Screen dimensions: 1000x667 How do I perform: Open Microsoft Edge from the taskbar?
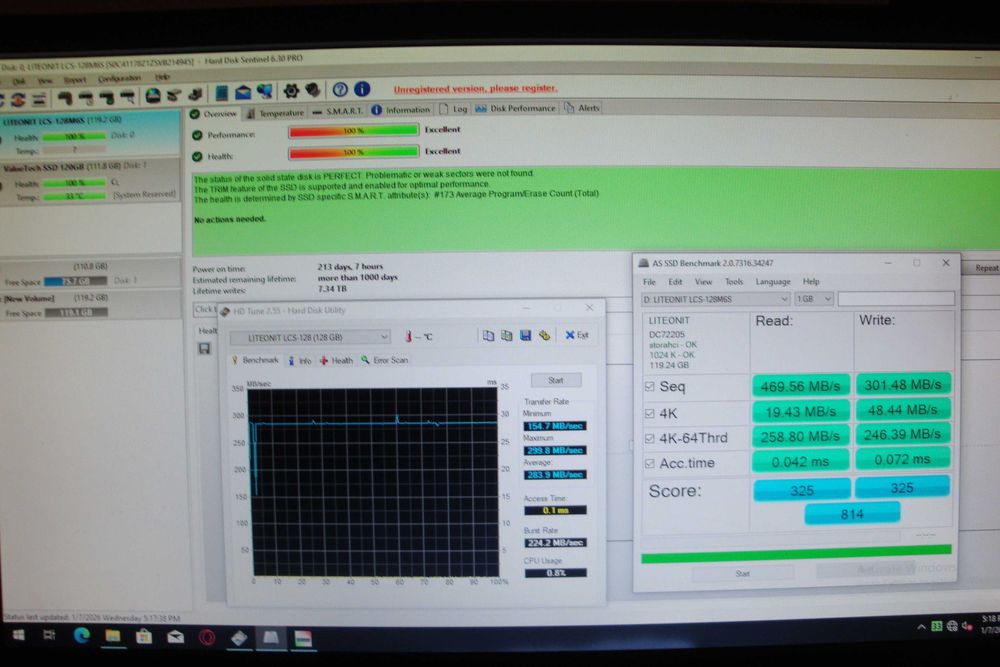point(82,636)
